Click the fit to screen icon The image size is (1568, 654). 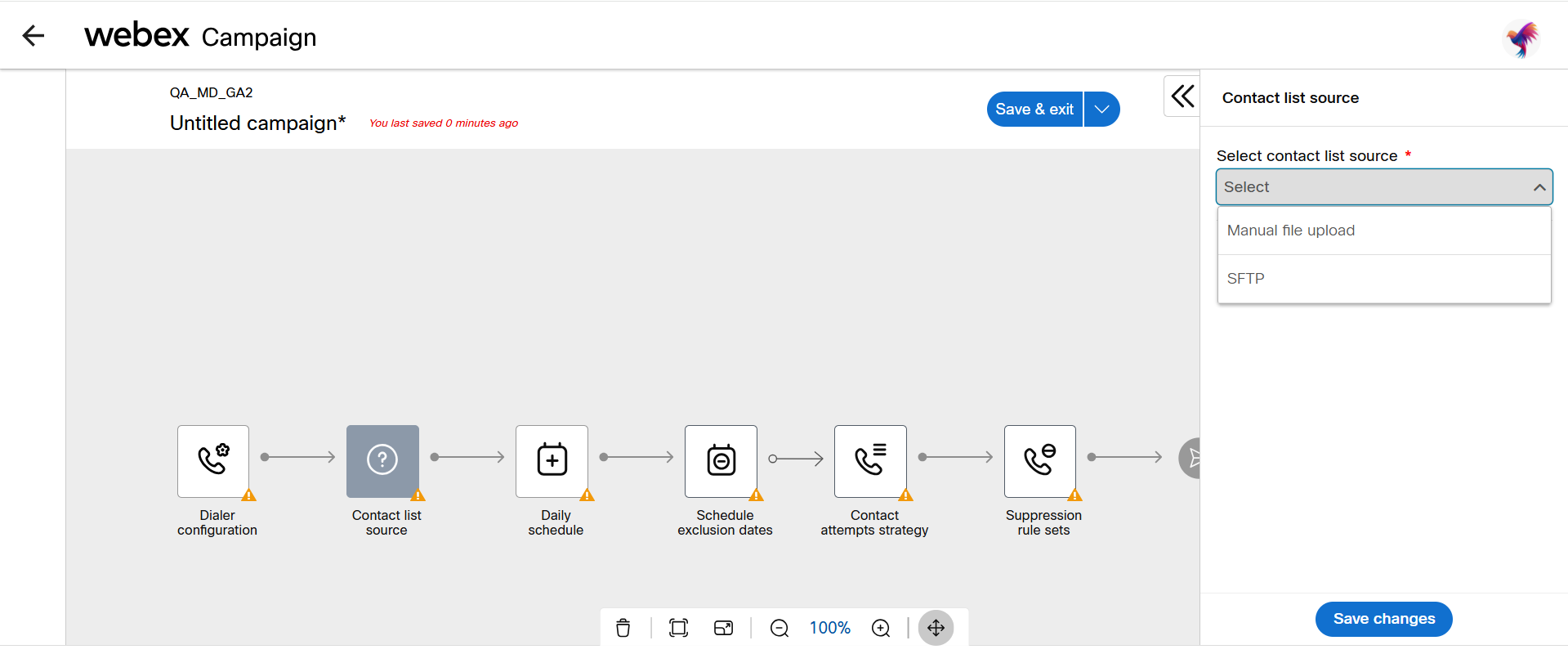pos(678,628)
